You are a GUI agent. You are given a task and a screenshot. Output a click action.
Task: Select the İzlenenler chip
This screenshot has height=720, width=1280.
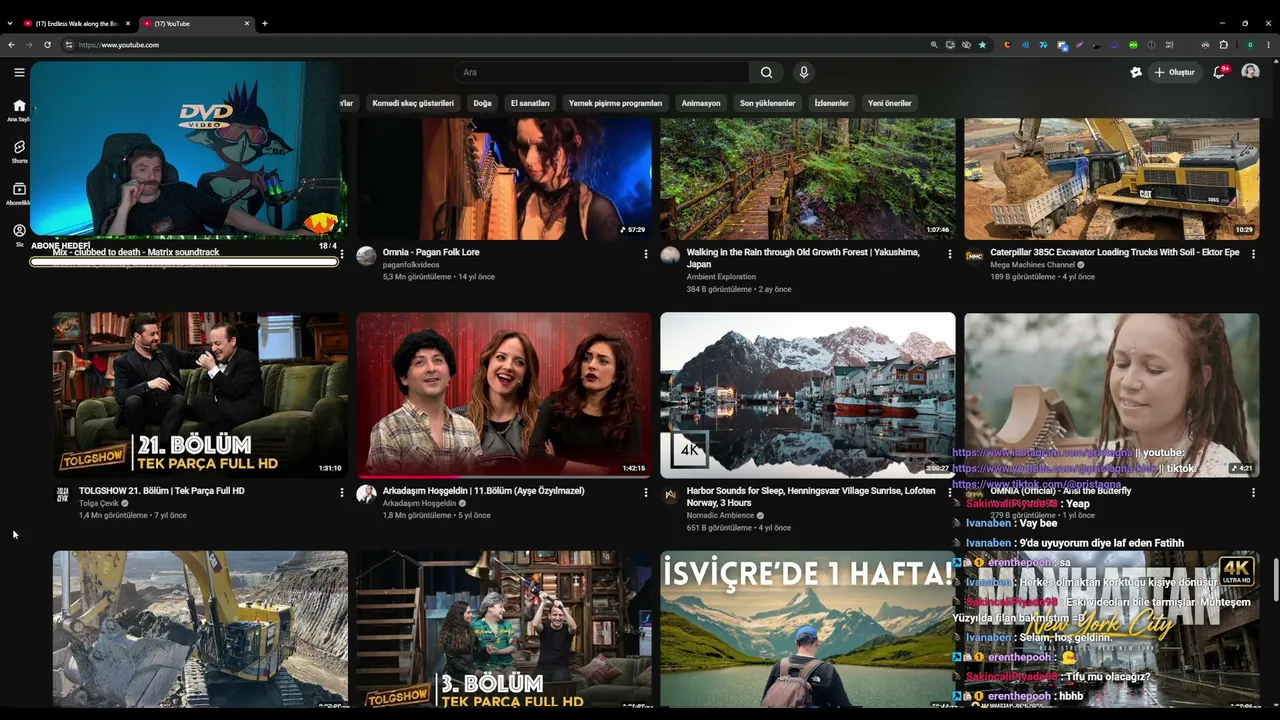pyautogui.click(x=831, y=103)
